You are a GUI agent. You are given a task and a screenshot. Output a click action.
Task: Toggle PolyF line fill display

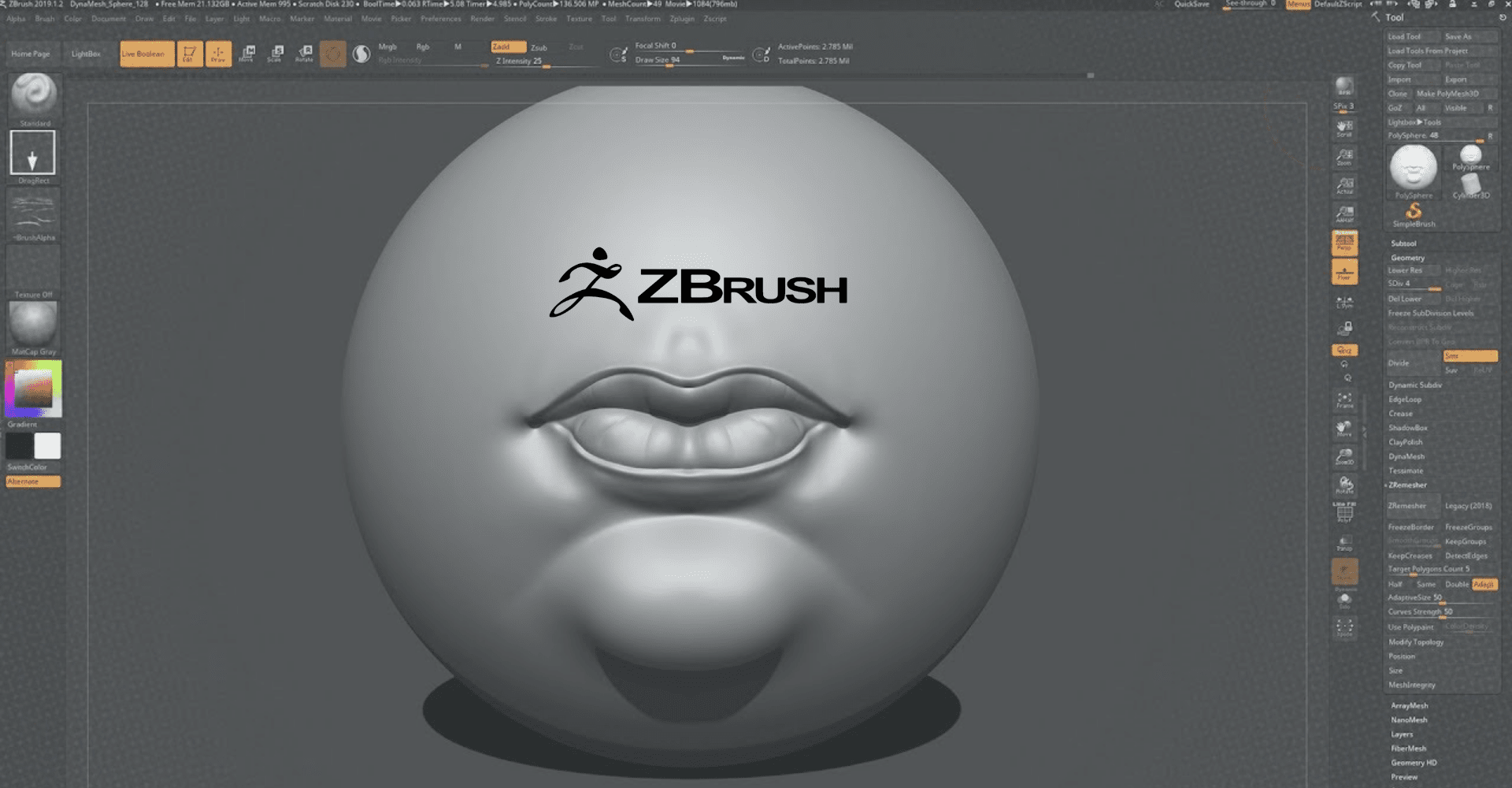pos(1344,511)
